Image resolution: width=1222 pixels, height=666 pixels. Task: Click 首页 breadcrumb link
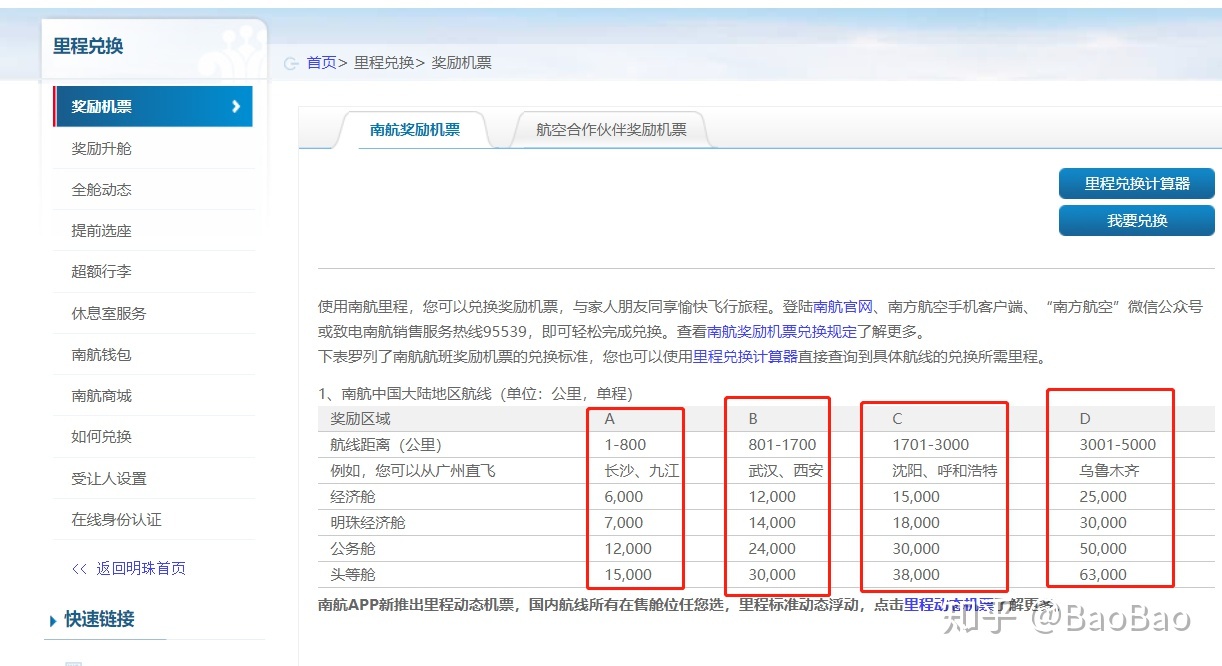[321, 63]
